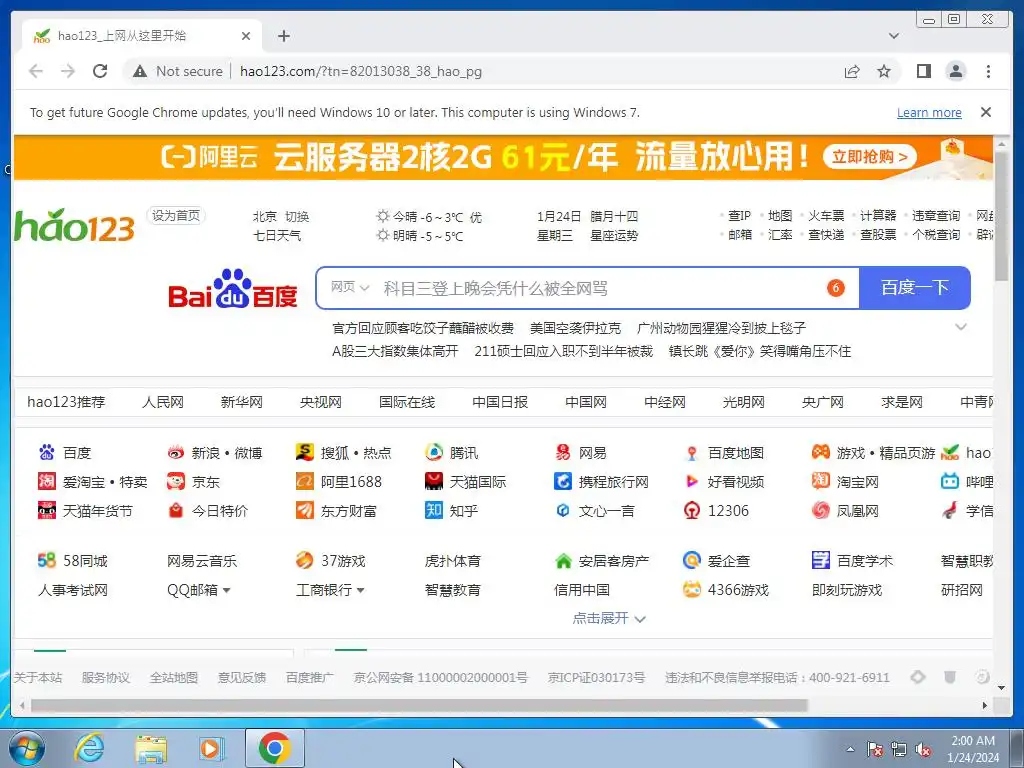Click the Baidu paw logo
Screen dimensions: 1024x768
pos(232,287)
